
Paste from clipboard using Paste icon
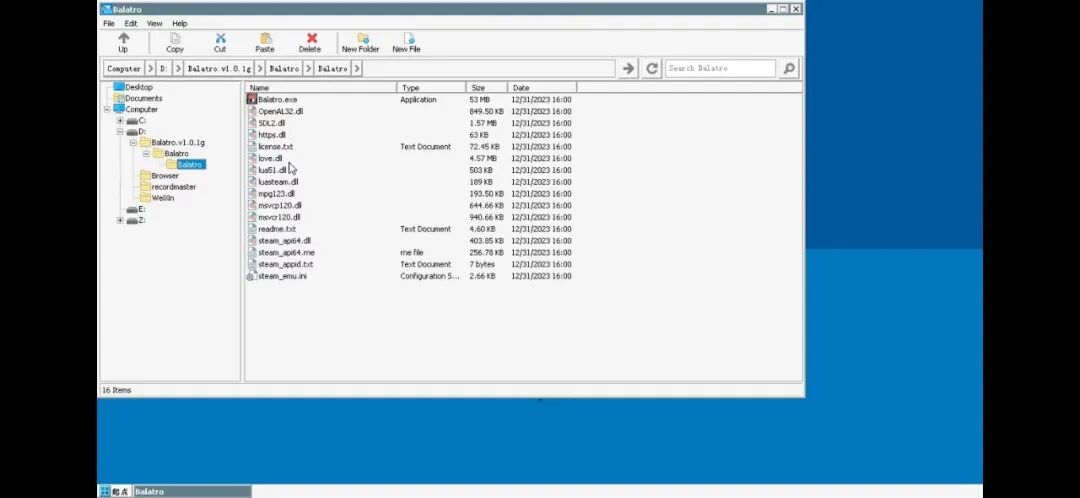(265, 43)
